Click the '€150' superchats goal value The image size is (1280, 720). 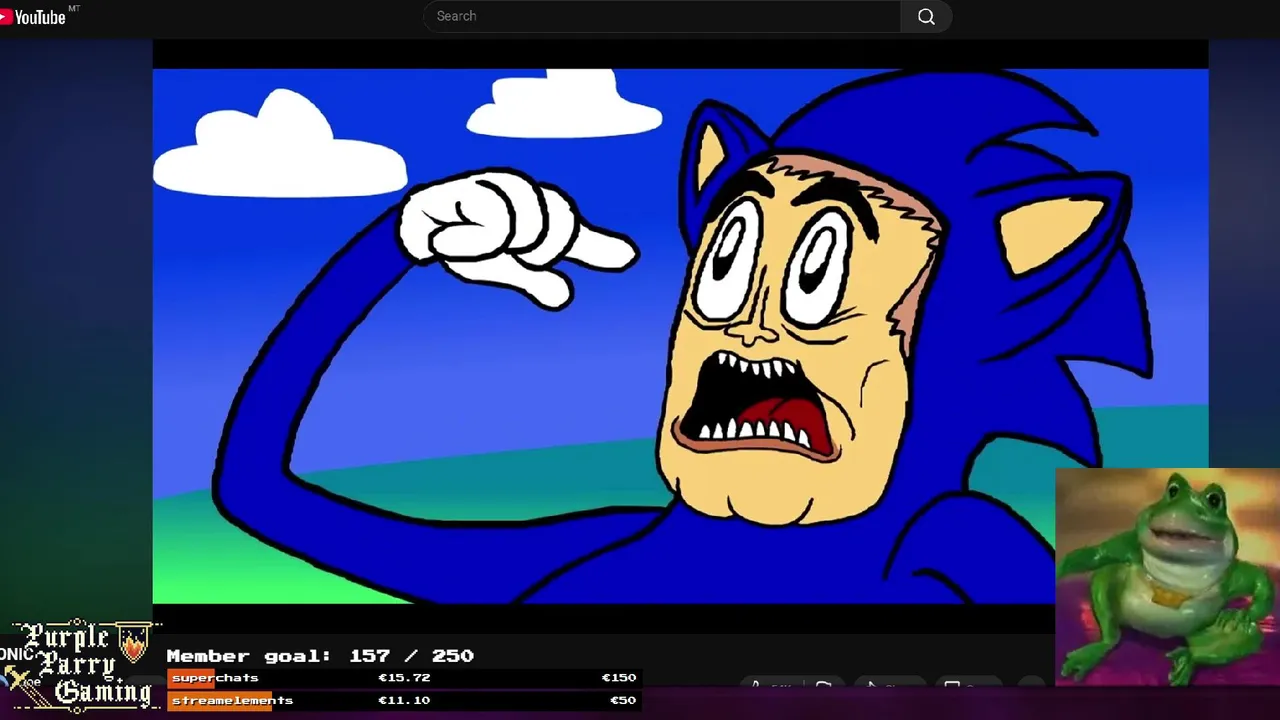[619, 678]
